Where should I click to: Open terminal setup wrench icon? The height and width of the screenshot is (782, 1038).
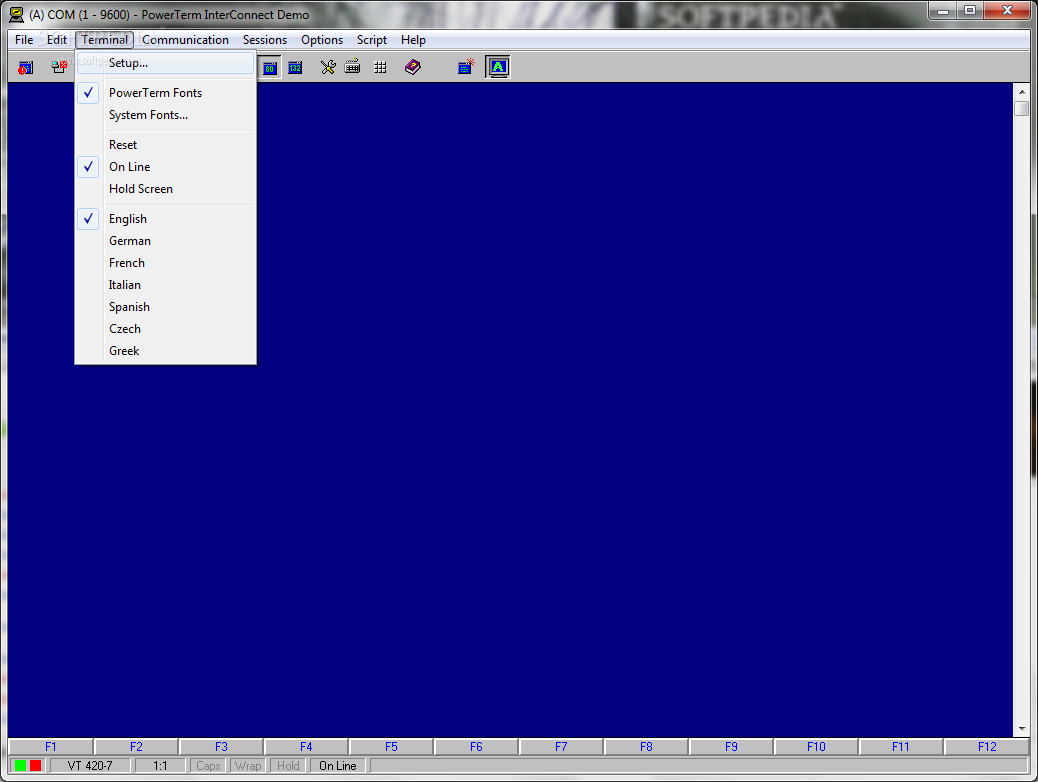coord(328,67)
